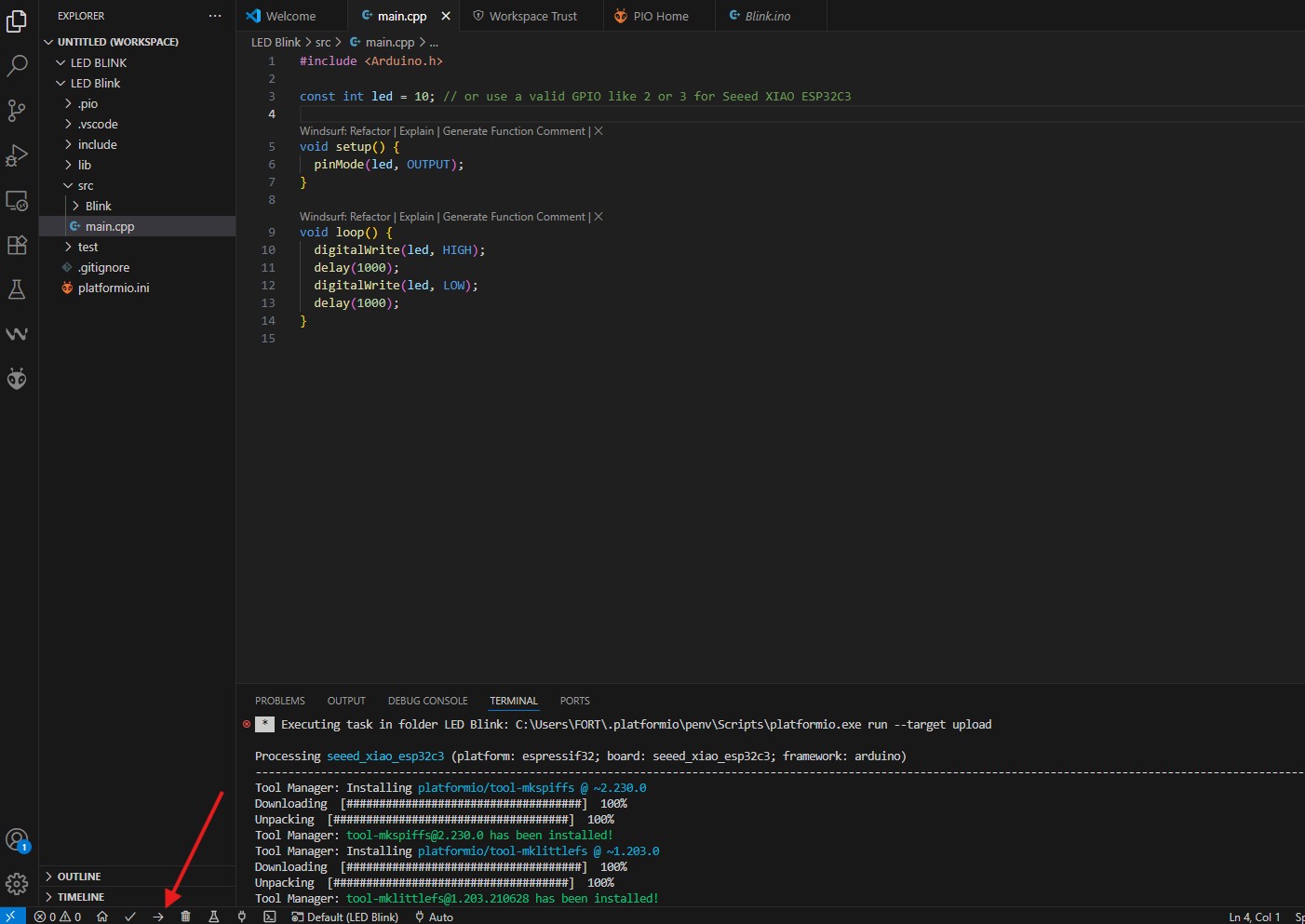Click Ln 4, Col 1 cursor position

coord(1254,917)
